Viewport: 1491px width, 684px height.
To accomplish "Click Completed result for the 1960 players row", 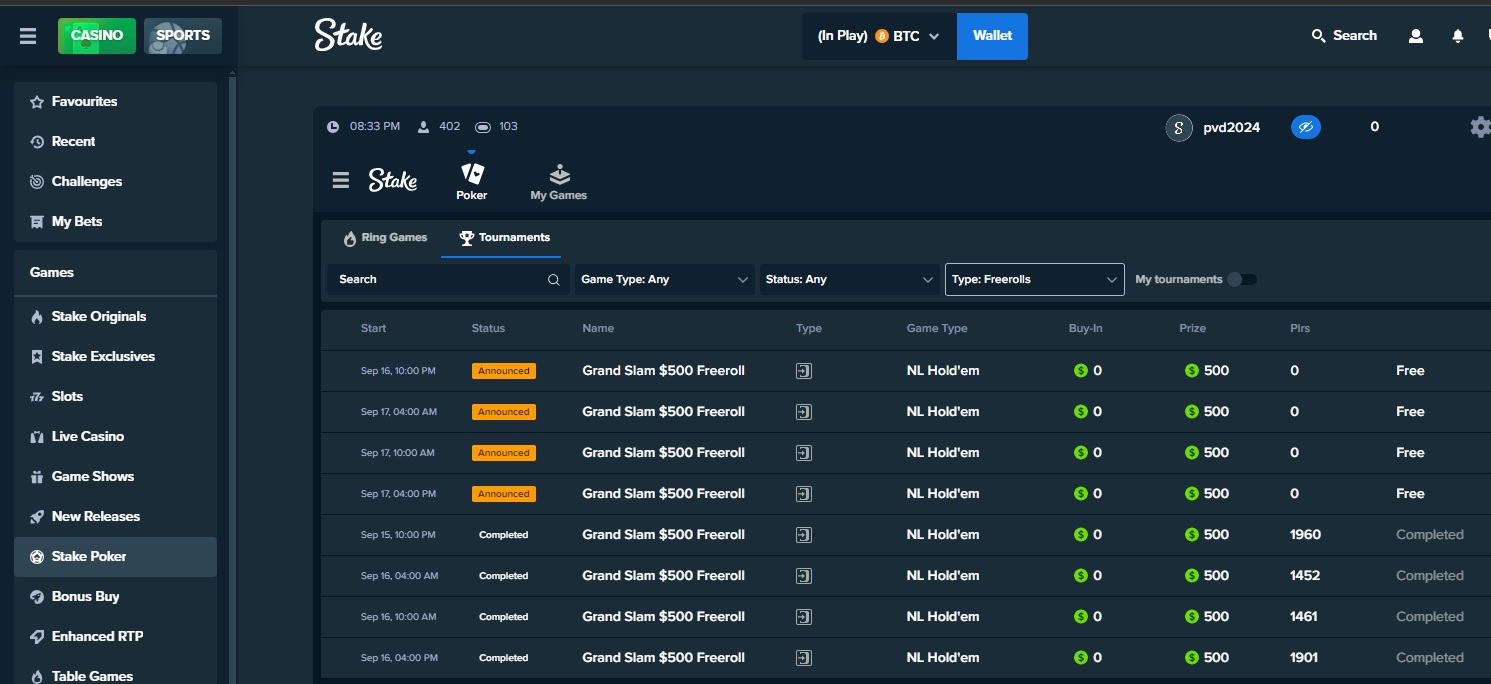I will pyautogui.click(x=1429, y=535).
